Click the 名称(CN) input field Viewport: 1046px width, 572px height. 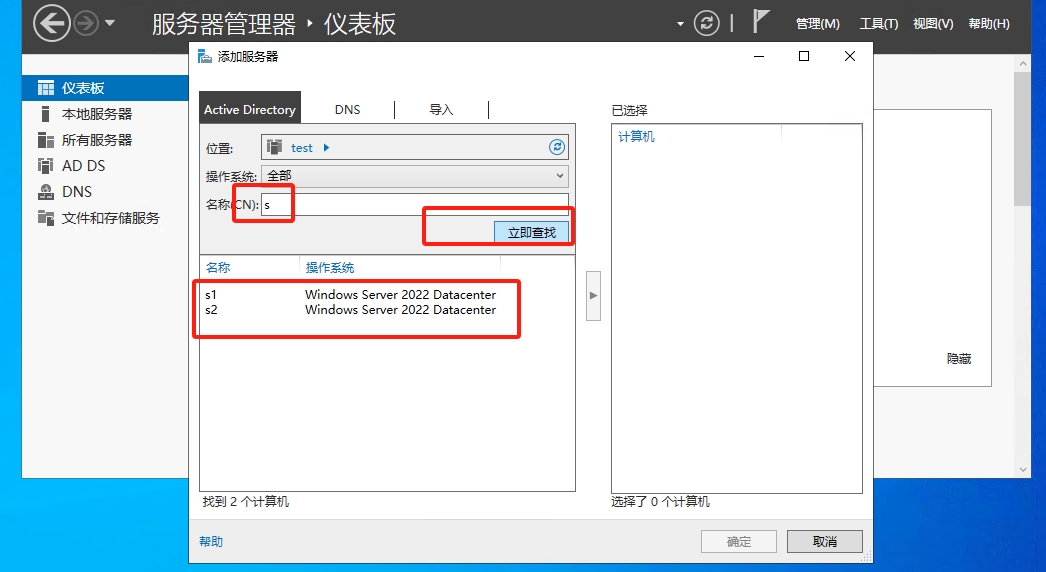(x=415, y=204)
